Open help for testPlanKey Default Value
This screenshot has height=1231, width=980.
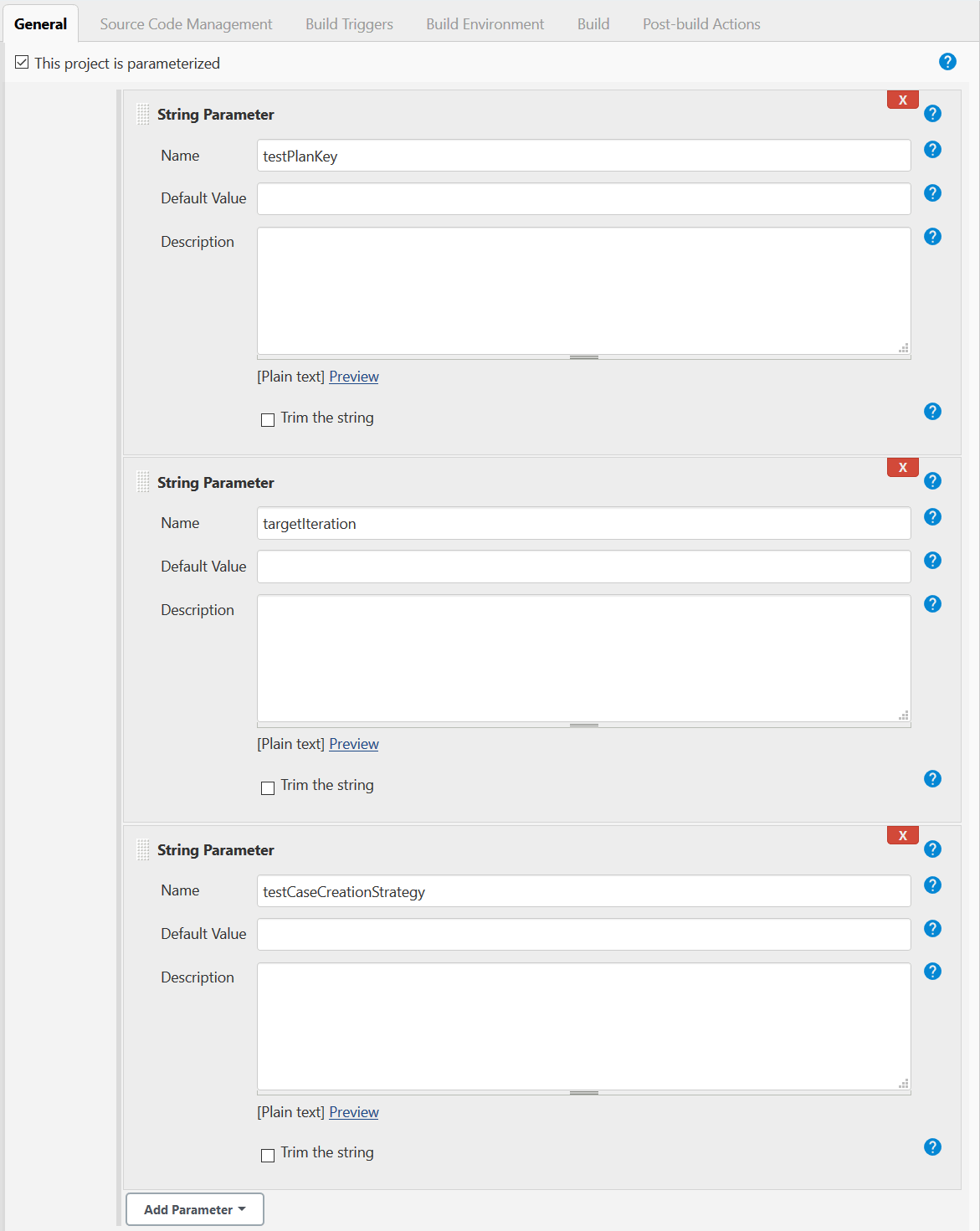tap(932, 193)
